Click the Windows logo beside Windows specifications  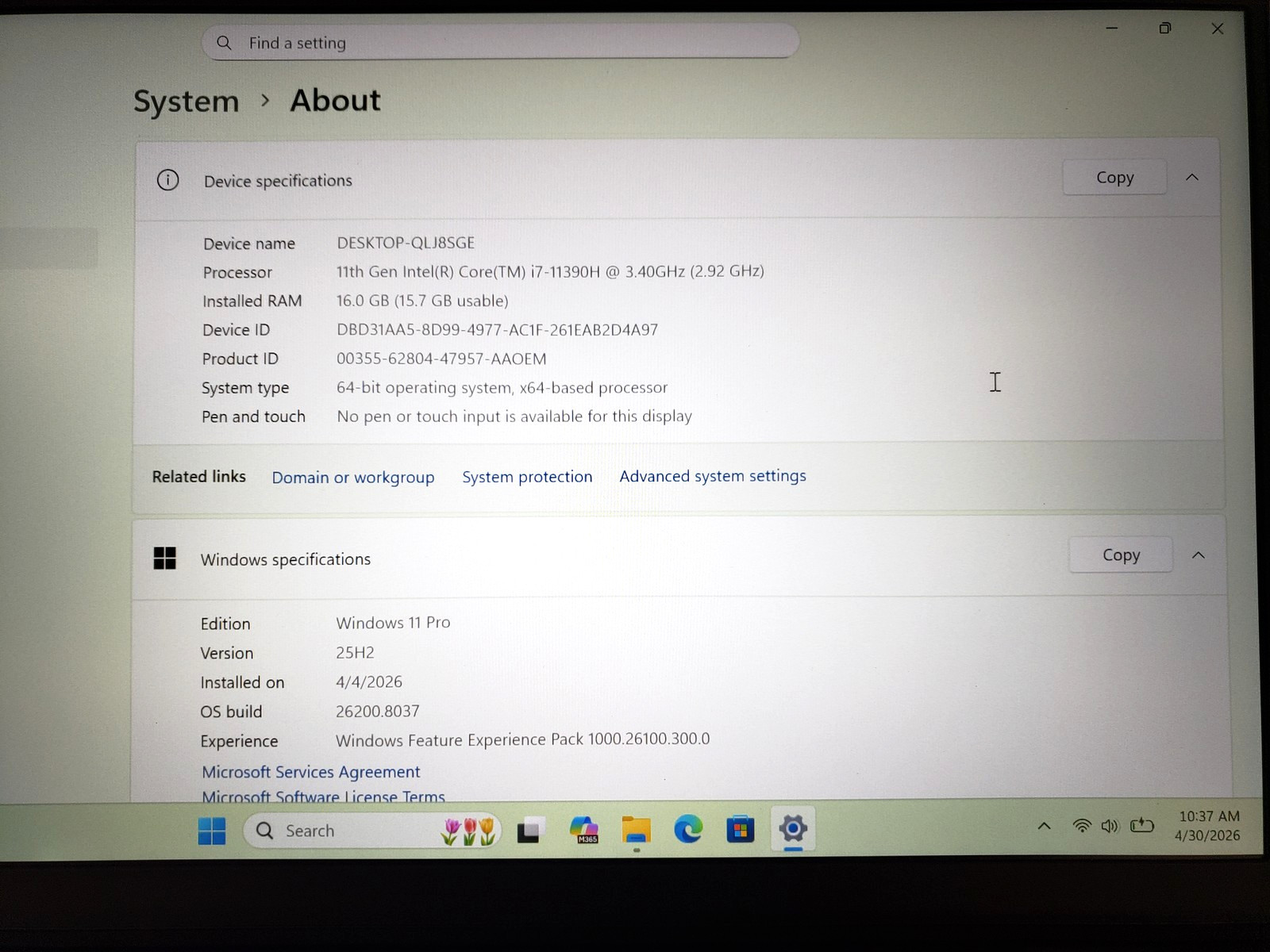click(x=164, y=559)
